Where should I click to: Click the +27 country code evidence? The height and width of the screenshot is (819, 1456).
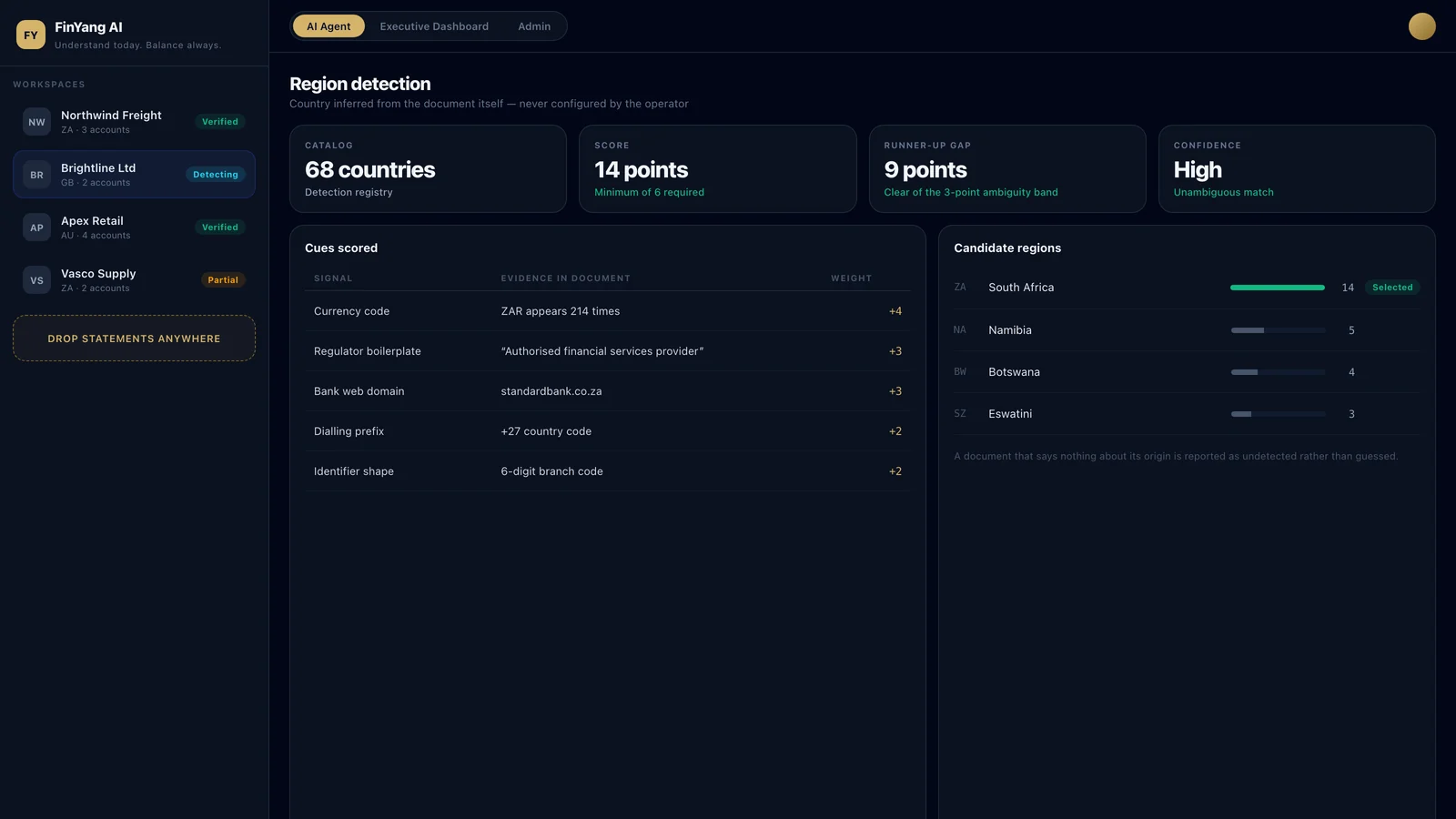pyautogui.click(x=546, y=431)
